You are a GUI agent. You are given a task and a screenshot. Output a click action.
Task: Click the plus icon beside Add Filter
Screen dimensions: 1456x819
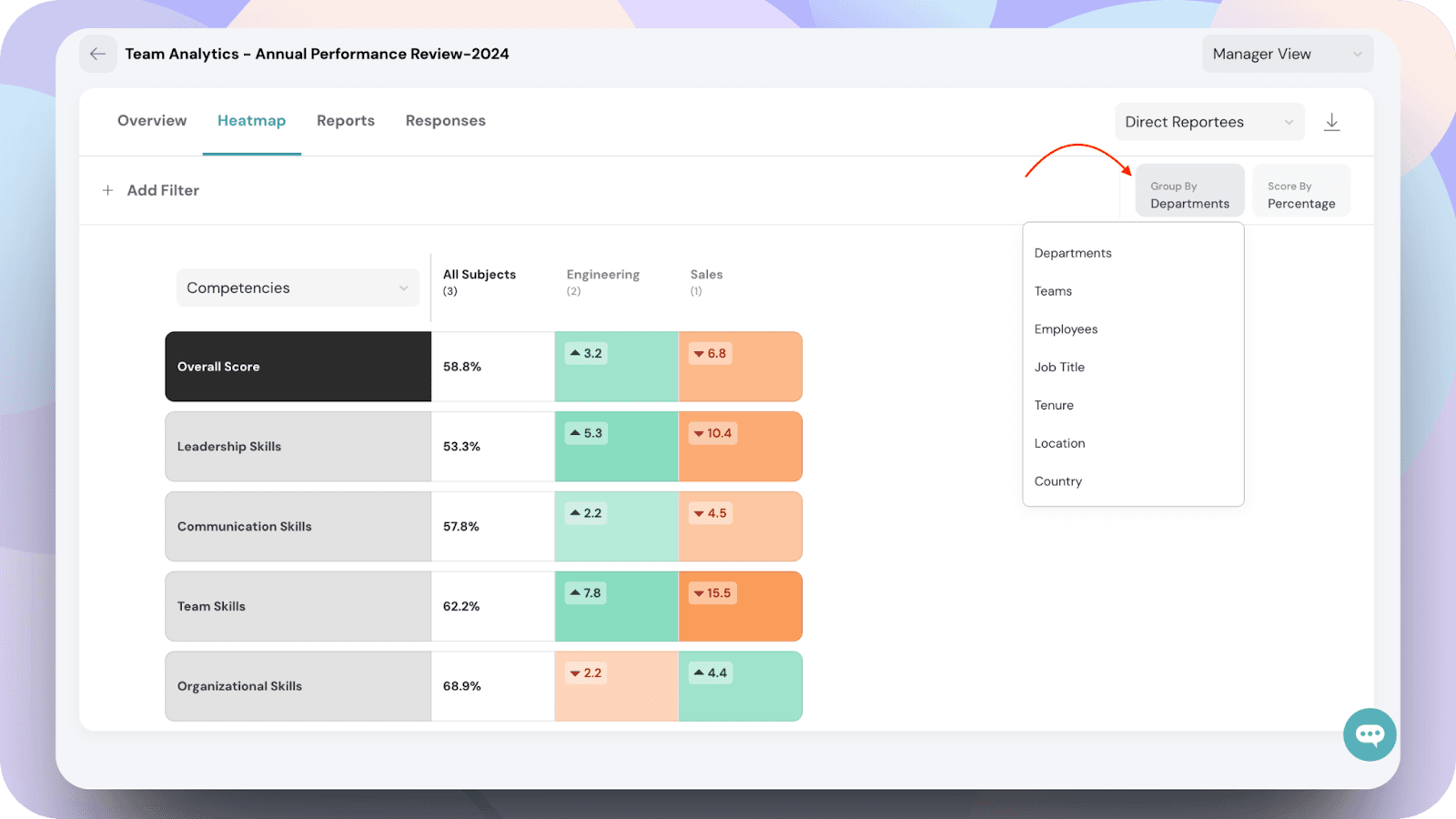[108, 190]
